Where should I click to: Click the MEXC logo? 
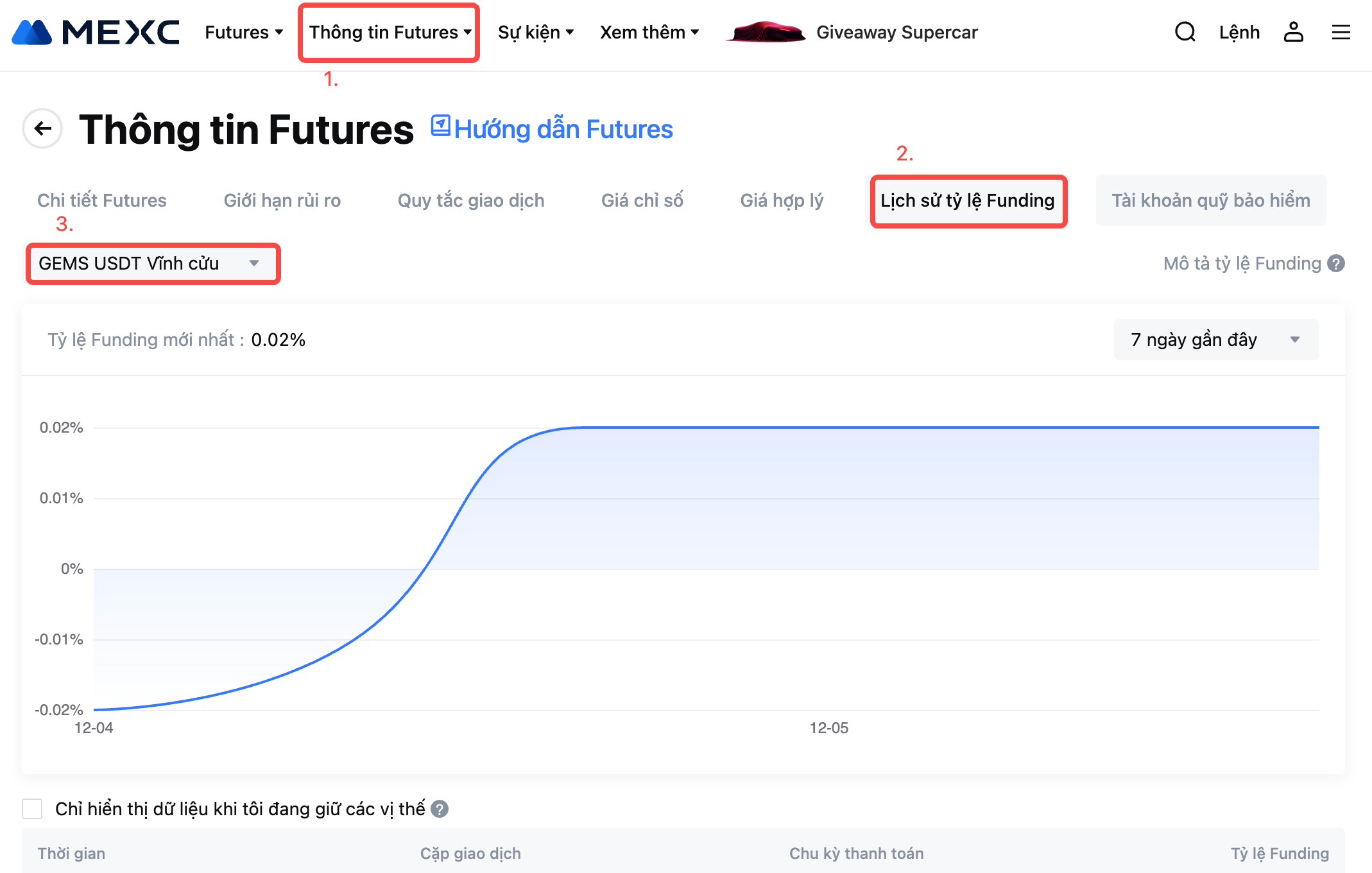pos(96,32)
